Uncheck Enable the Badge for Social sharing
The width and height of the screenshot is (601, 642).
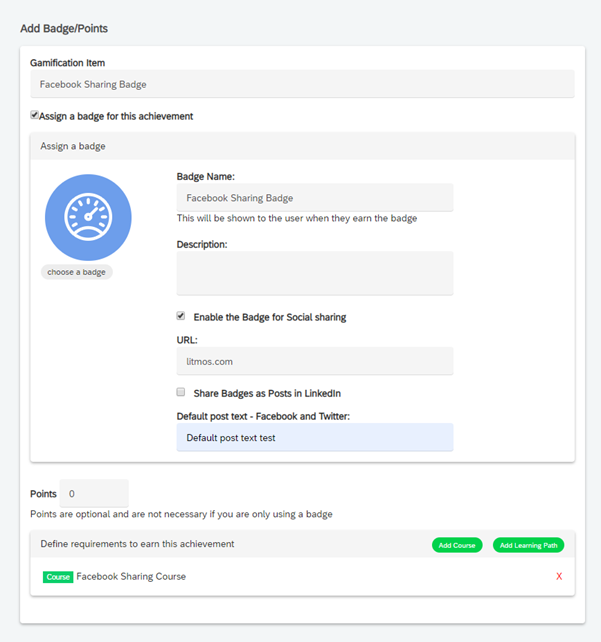pyautogui.click(x=181, y=316)
